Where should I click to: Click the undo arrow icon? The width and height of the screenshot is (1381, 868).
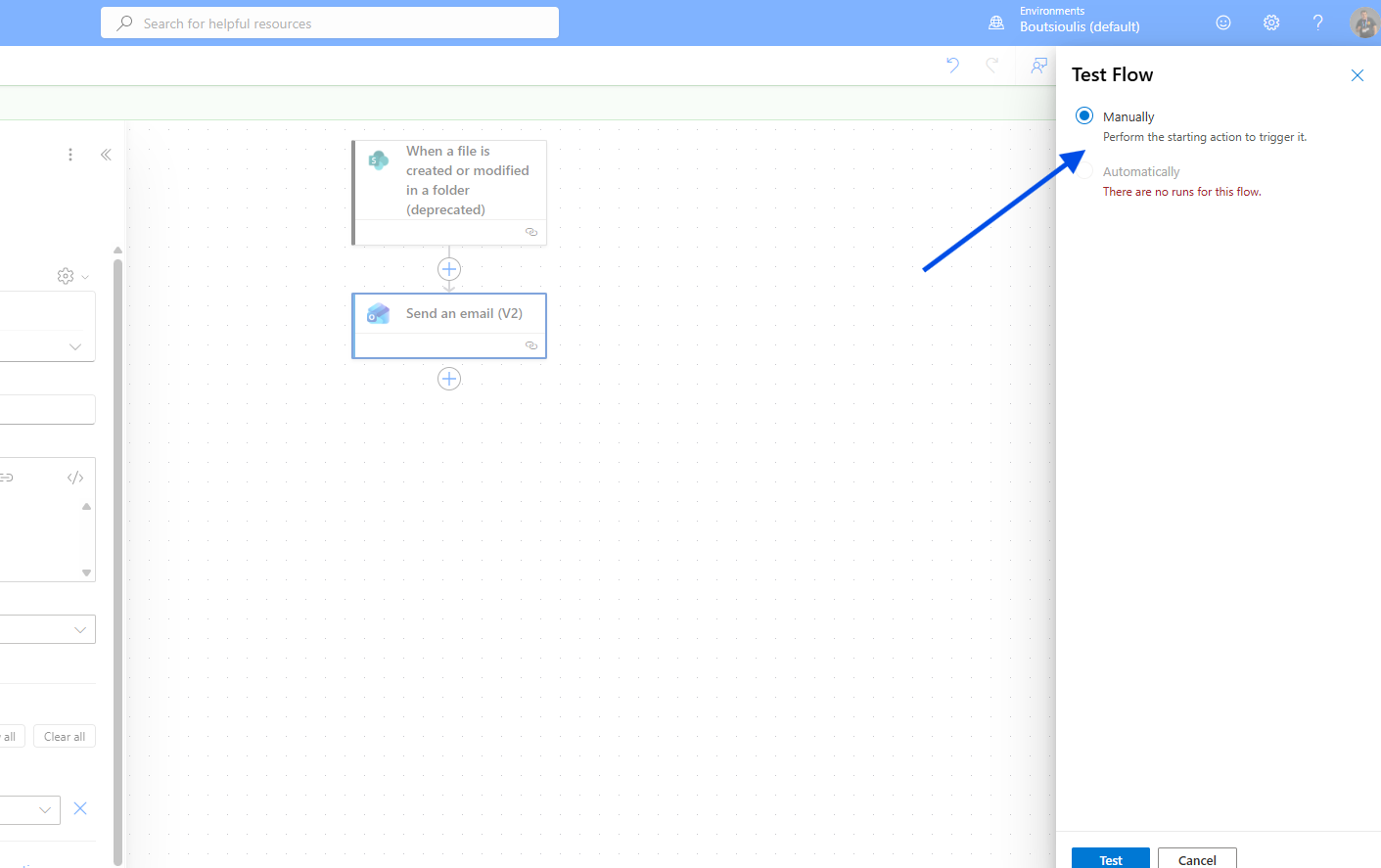952,66
